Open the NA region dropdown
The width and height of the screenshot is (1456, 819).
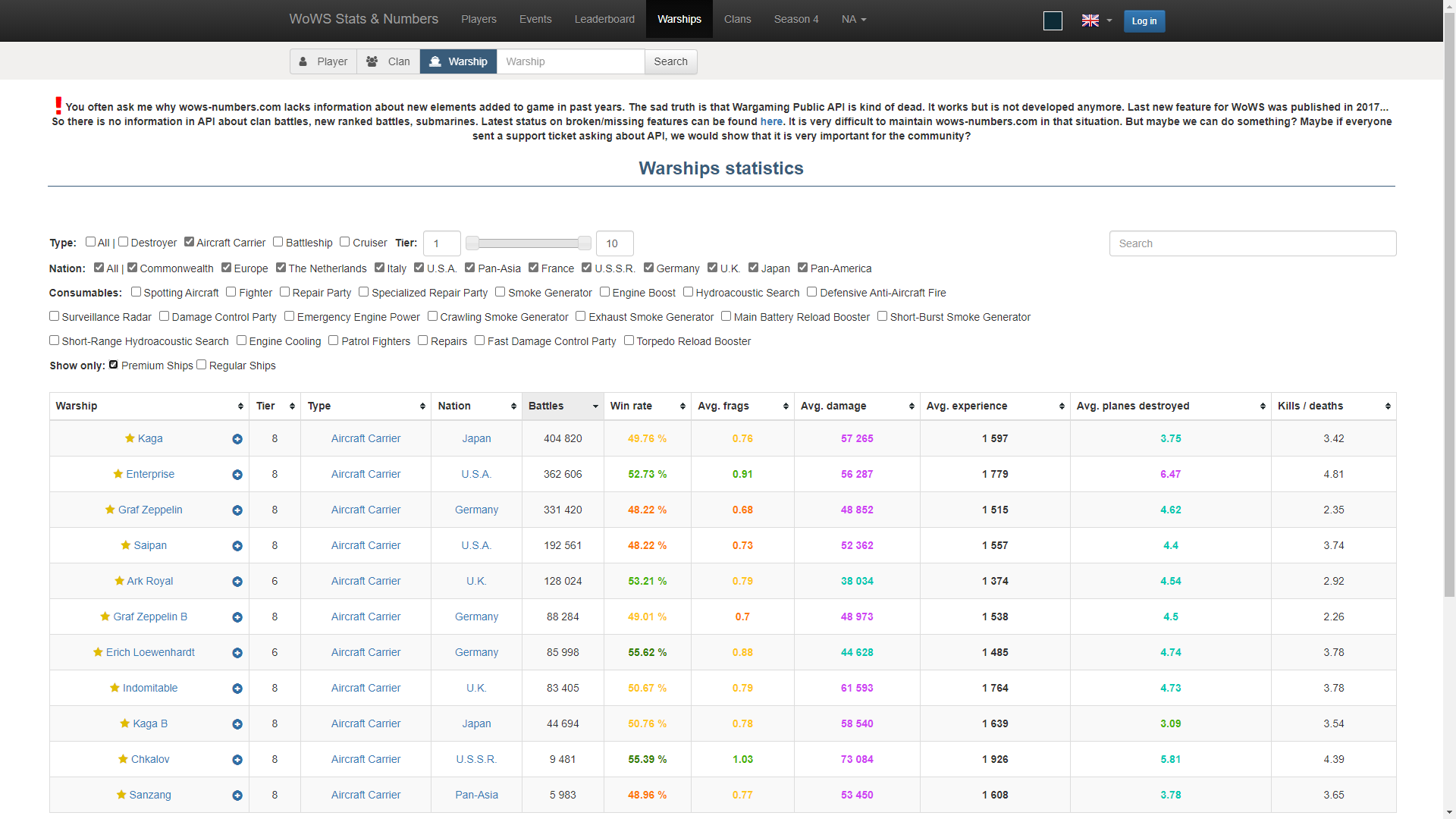853,19
